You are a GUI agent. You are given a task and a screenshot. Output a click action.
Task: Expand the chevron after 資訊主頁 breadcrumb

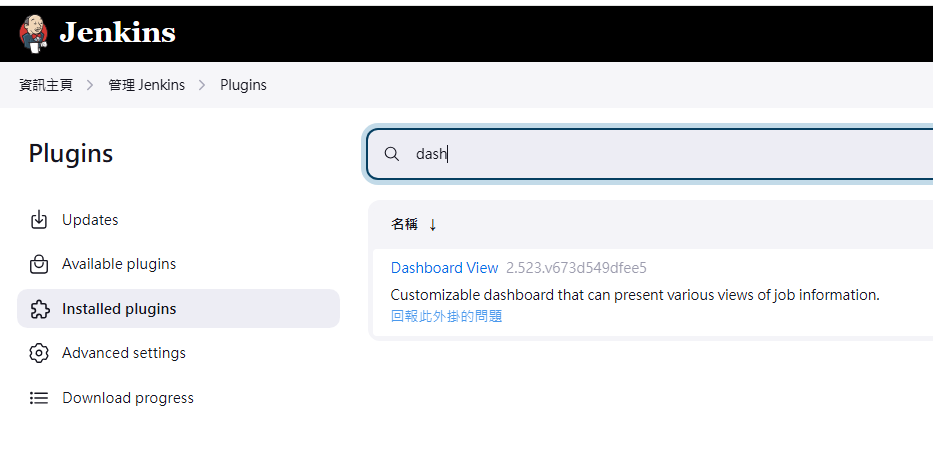90,85
